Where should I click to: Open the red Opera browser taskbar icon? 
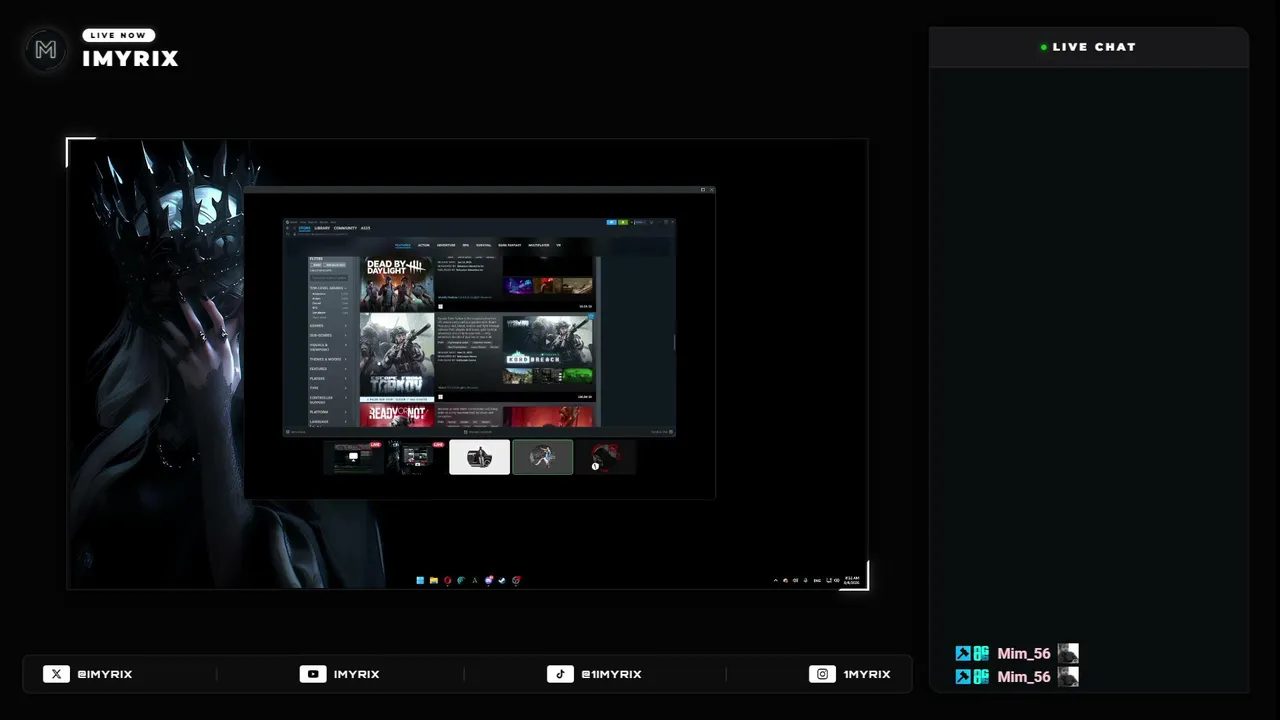(x=447, y=580)
